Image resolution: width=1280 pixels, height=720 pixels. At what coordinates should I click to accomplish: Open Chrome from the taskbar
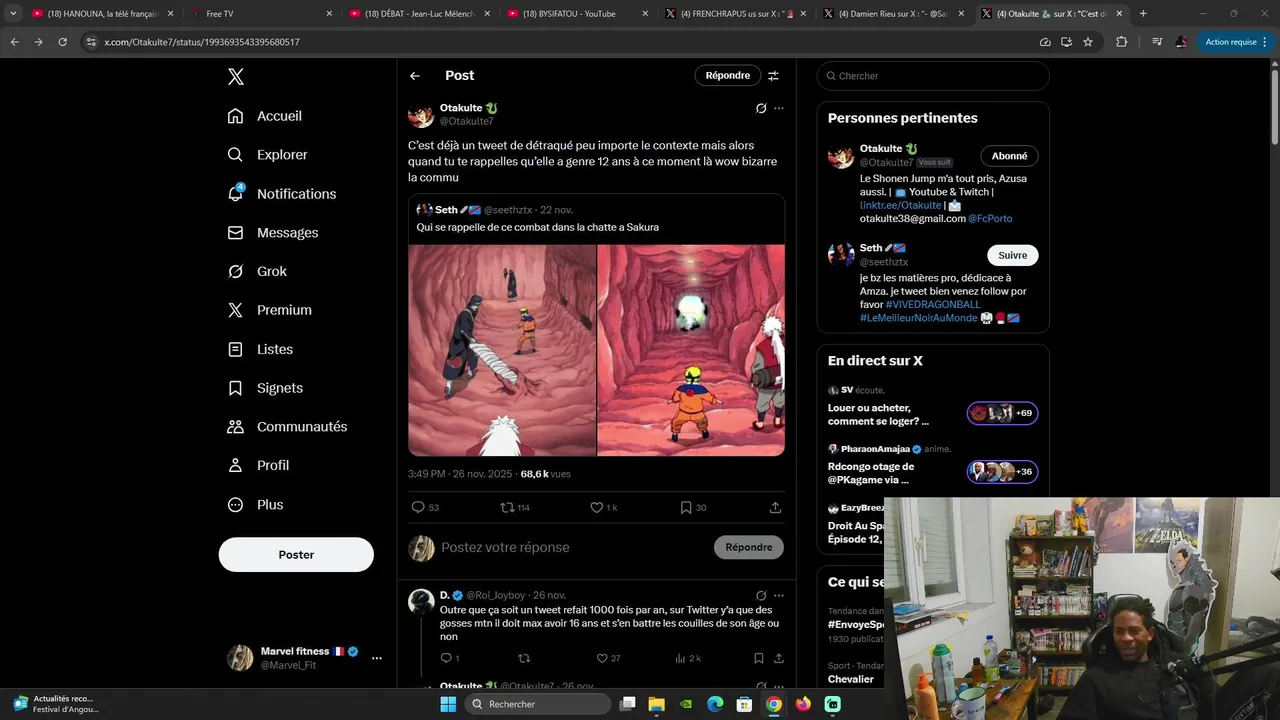click(x=774, y=704)
